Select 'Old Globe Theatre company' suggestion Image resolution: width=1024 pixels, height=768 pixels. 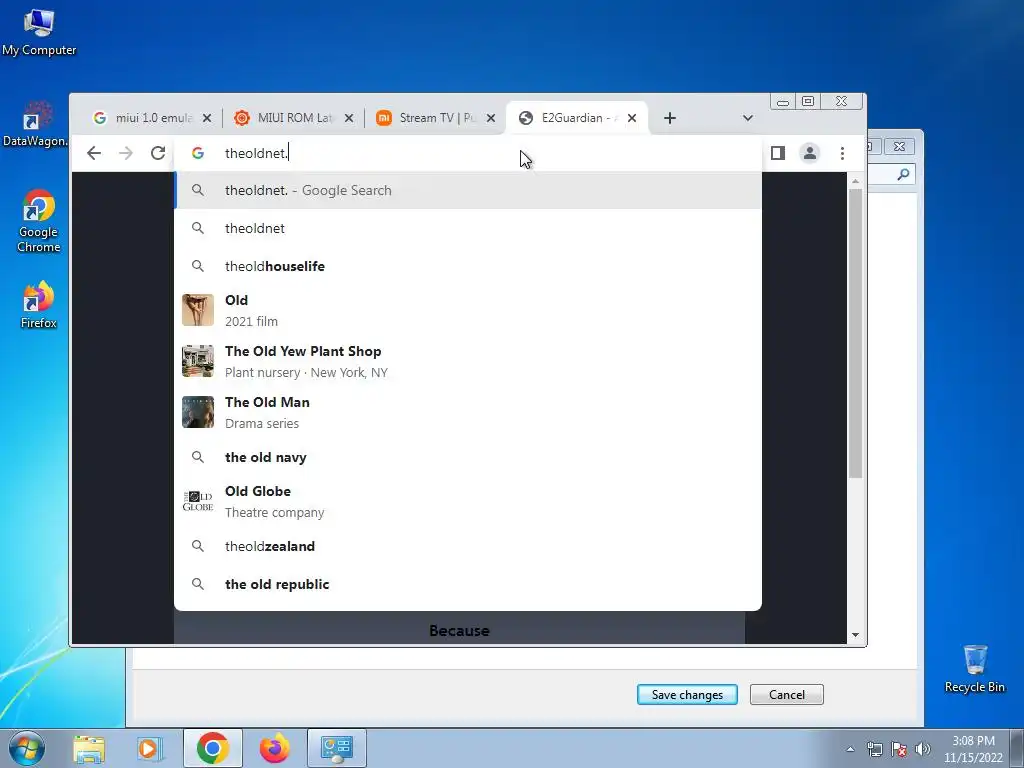(x=468, y=501)
